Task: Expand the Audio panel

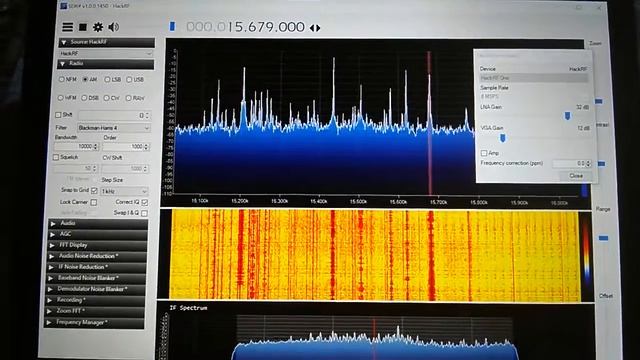Action: 98,223
